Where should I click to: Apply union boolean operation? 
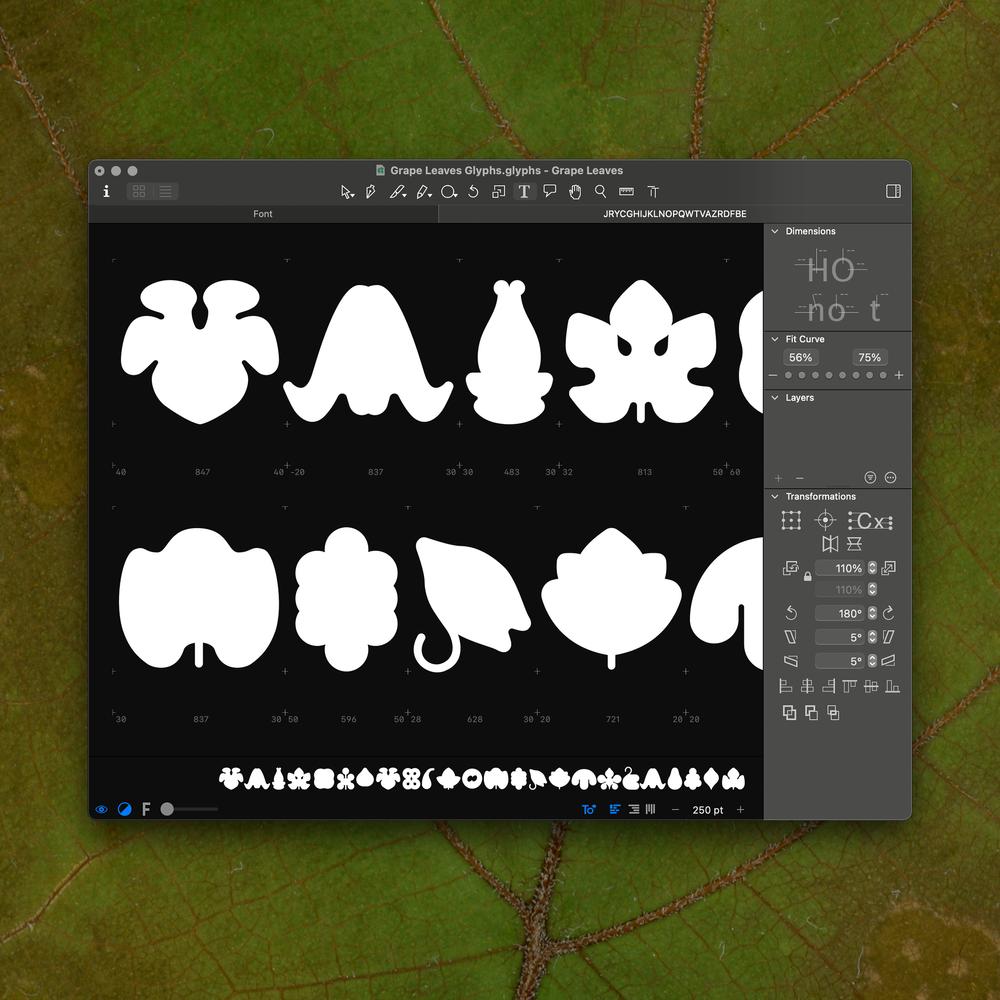coord(790,713)
